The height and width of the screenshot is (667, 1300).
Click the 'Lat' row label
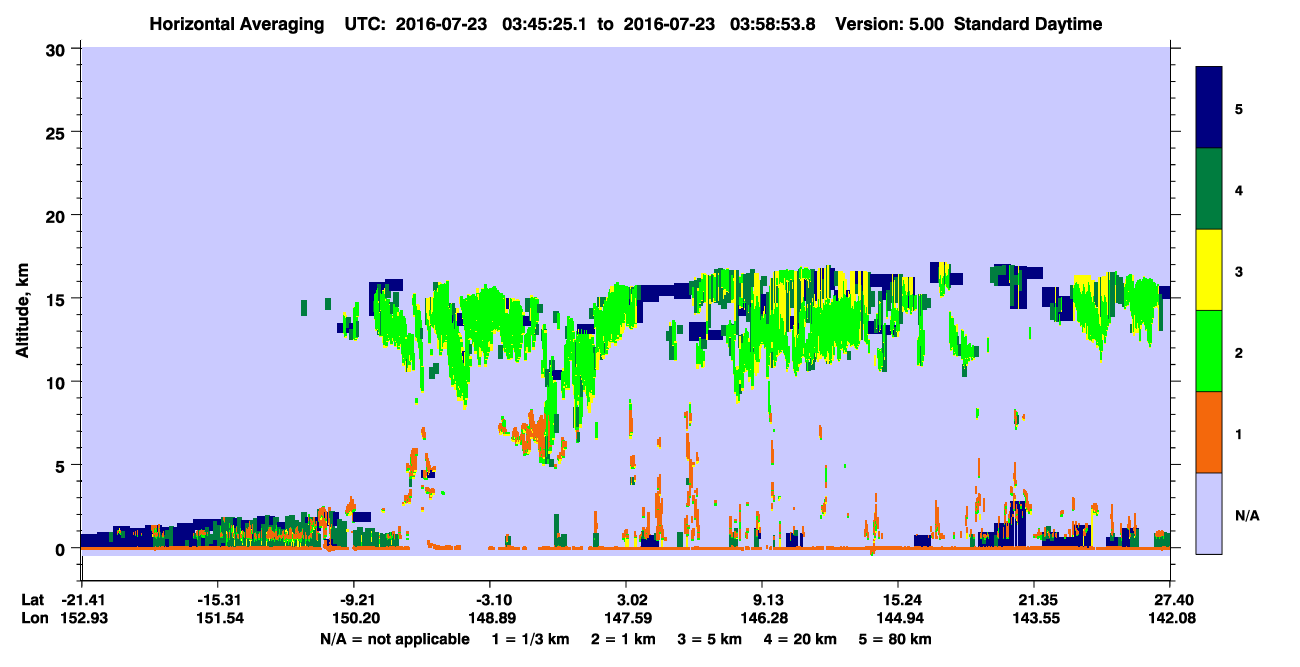pos(33,600)
